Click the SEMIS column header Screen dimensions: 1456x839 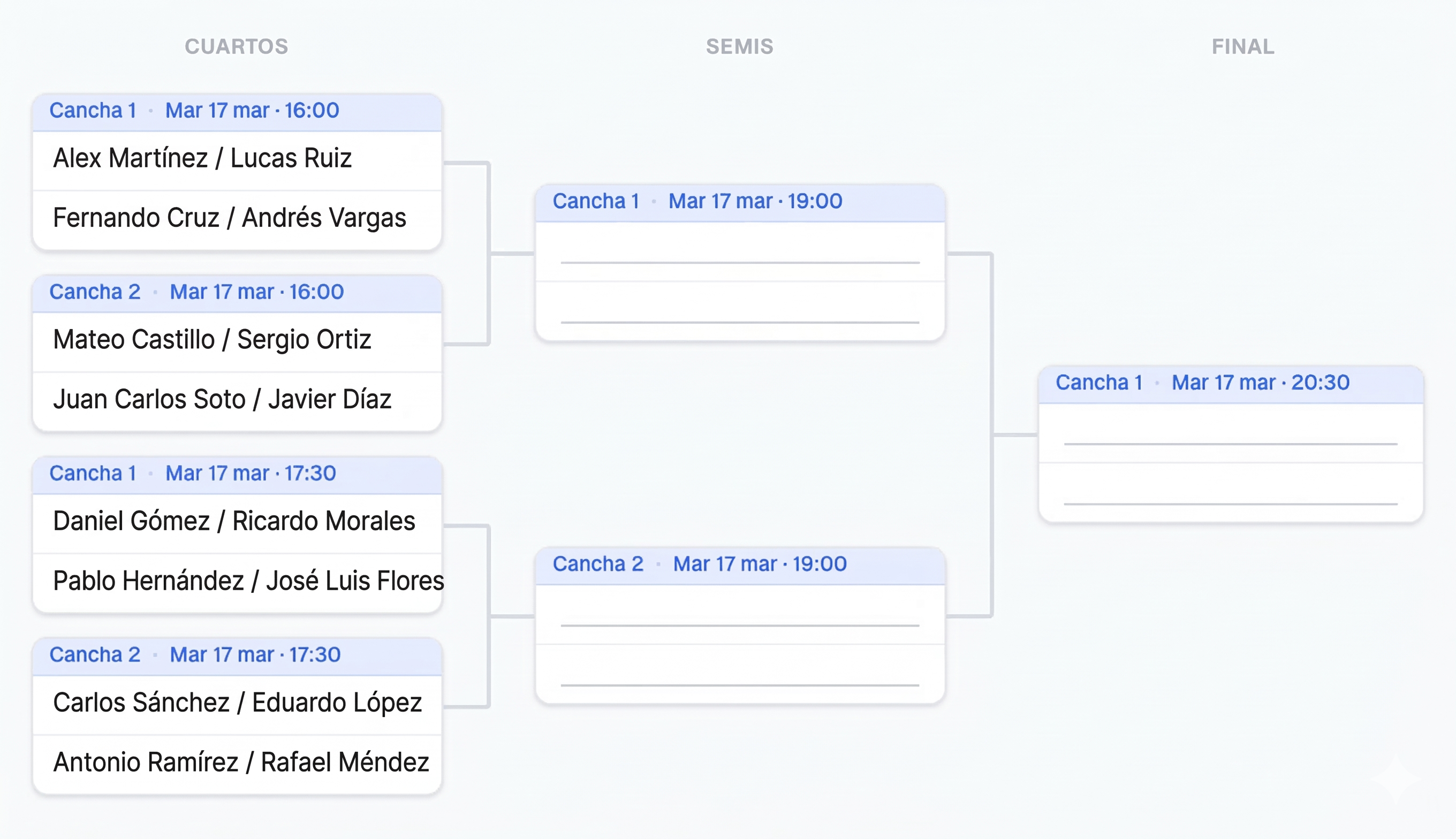tap(740, 47)
